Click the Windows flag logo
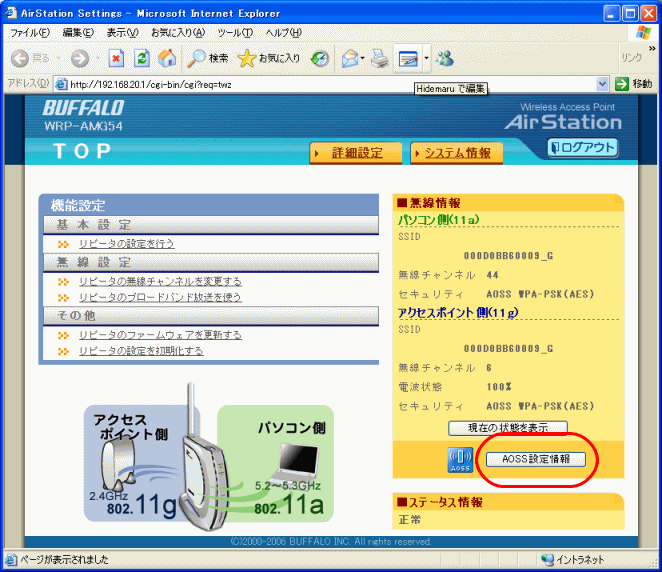The width and height of the screenshot is (662, 572). tap(644, 33)
